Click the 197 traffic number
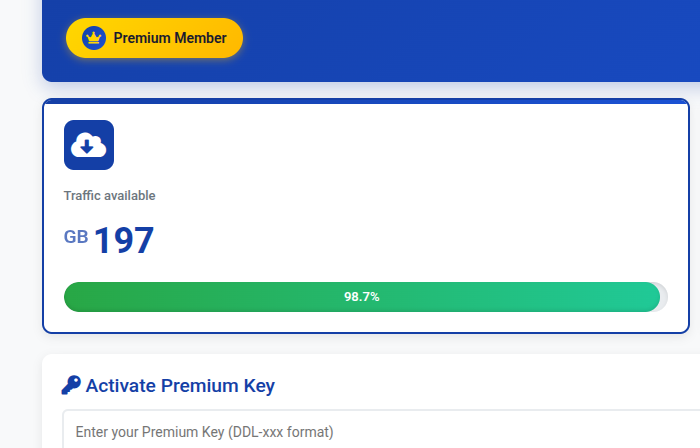The image size is (700, 448). pyautogui.click(x=124, y=241)
